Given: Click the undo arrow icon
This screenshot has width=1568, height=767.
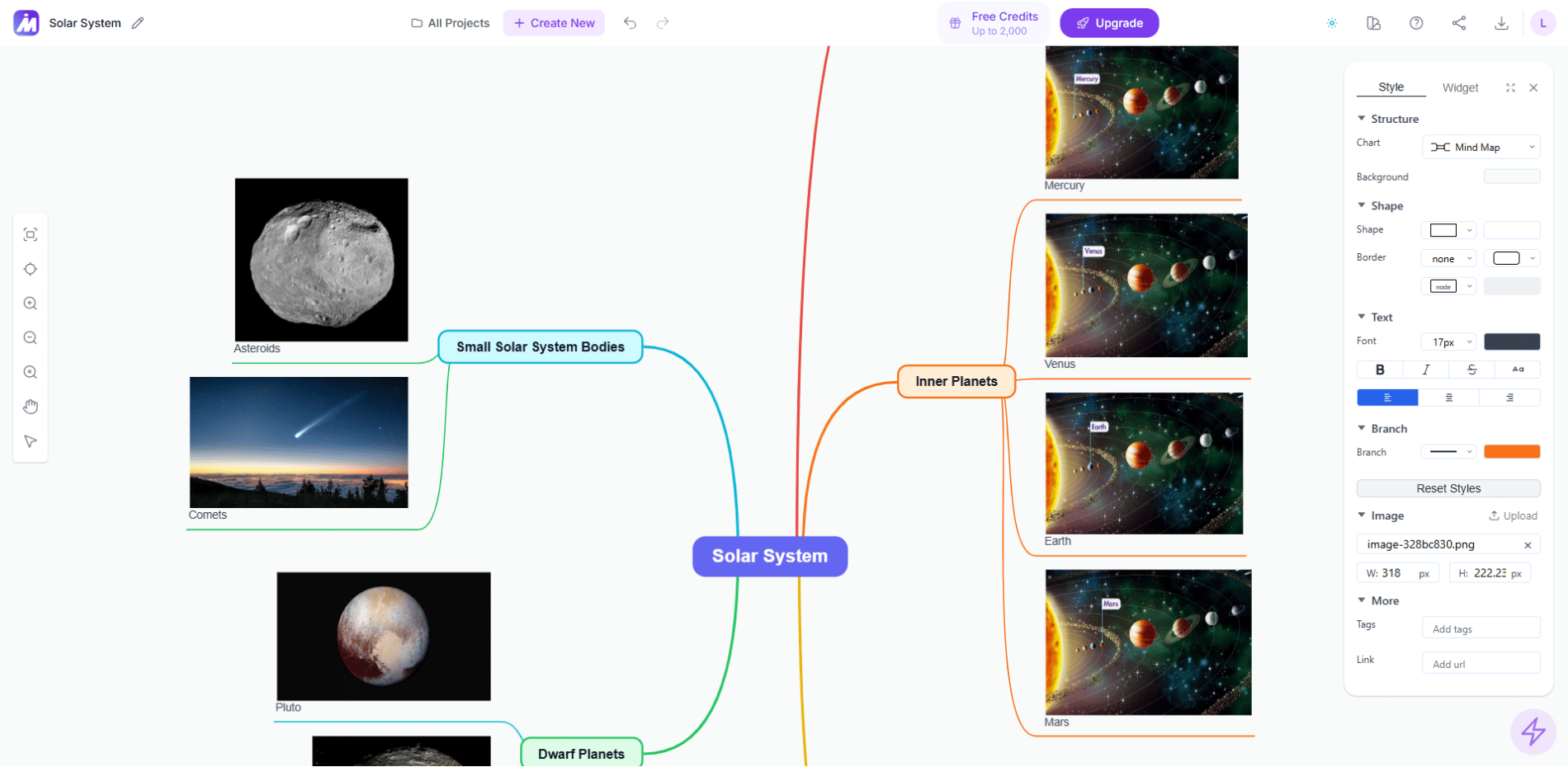Looking at the screenshot, I should (x=630, y=23).
